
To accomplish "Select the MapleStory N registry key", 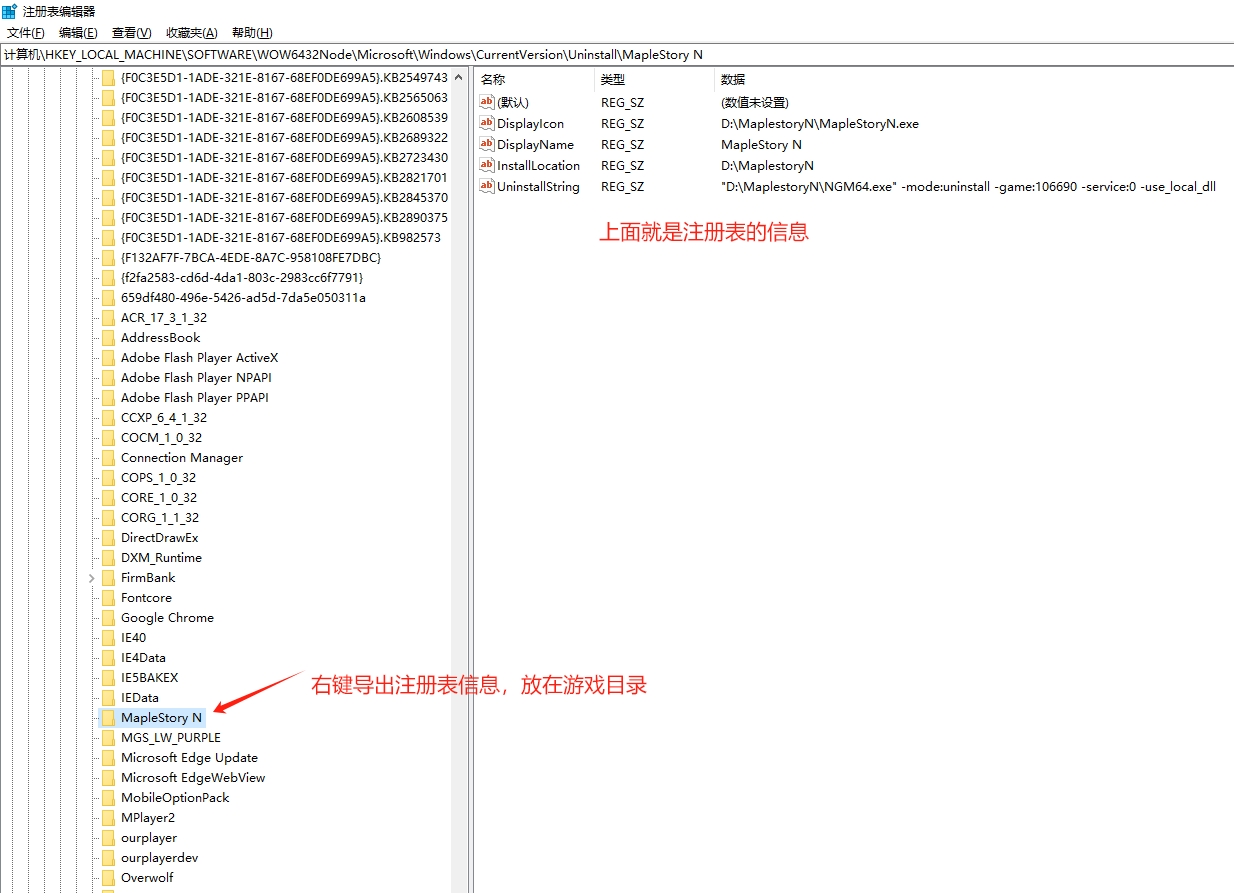I will point(161,718).
